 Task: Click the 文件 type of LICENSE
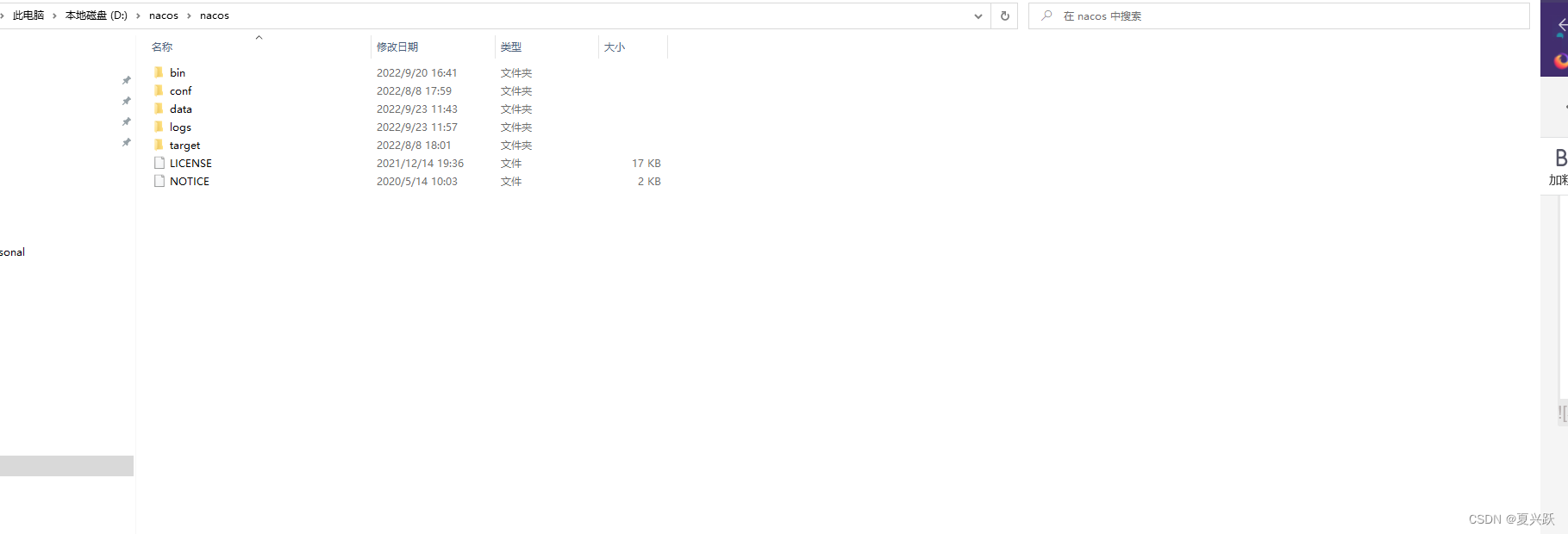click(x=511, y=164)
